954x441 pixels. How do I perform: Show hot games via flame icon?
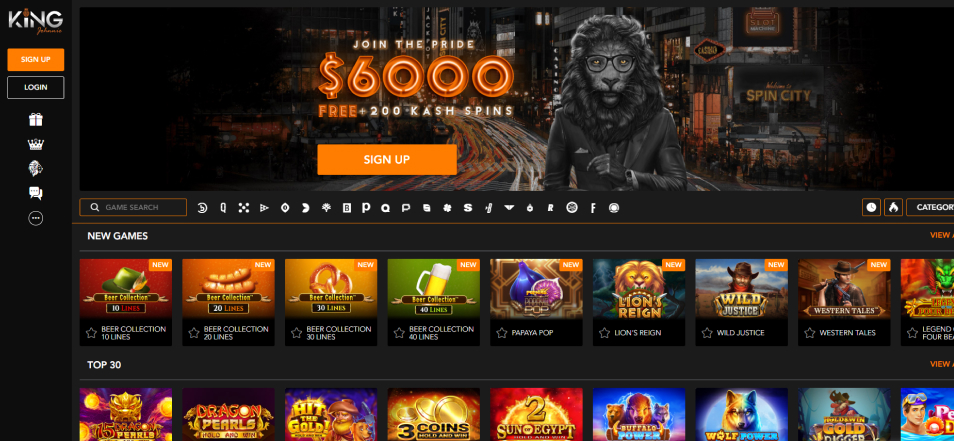[893, 207]
